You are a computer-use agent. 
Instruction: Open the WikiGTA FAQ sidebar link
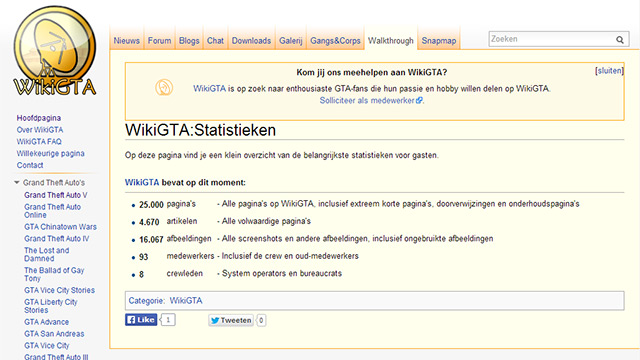[39, 142]
